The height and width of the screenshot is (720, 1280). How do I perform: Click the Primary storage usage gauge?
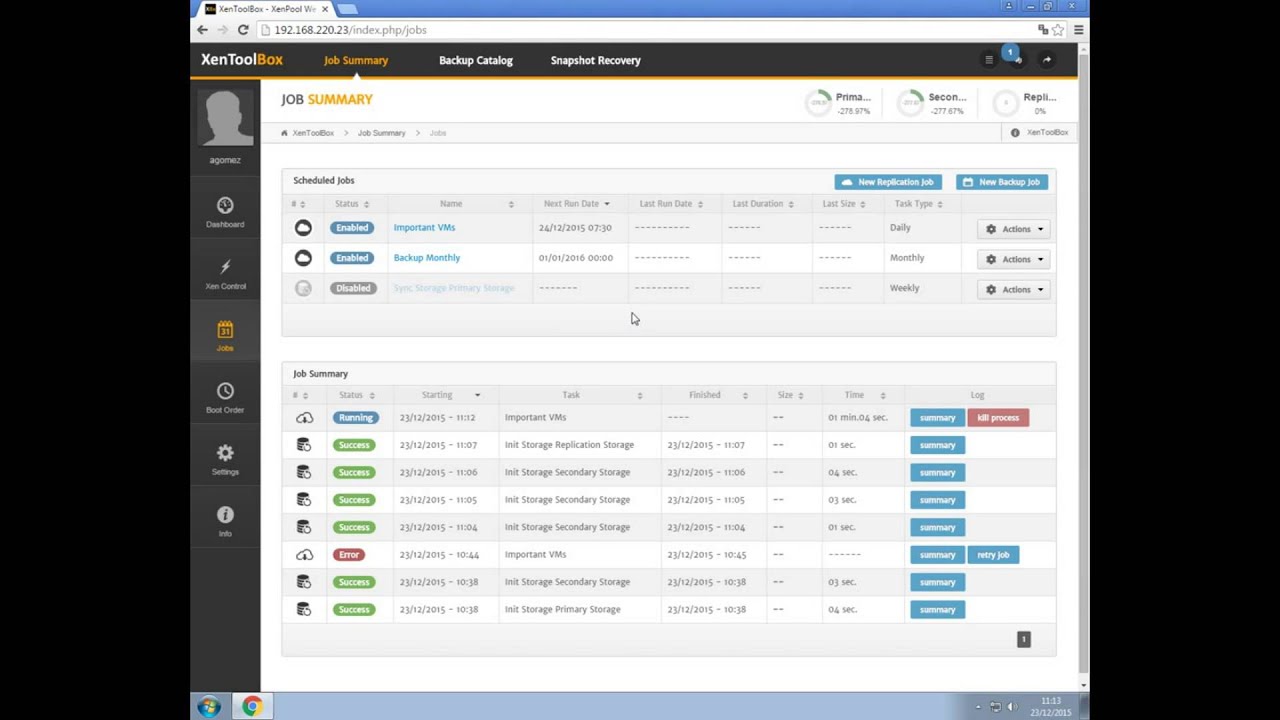(x=819, y=102)
